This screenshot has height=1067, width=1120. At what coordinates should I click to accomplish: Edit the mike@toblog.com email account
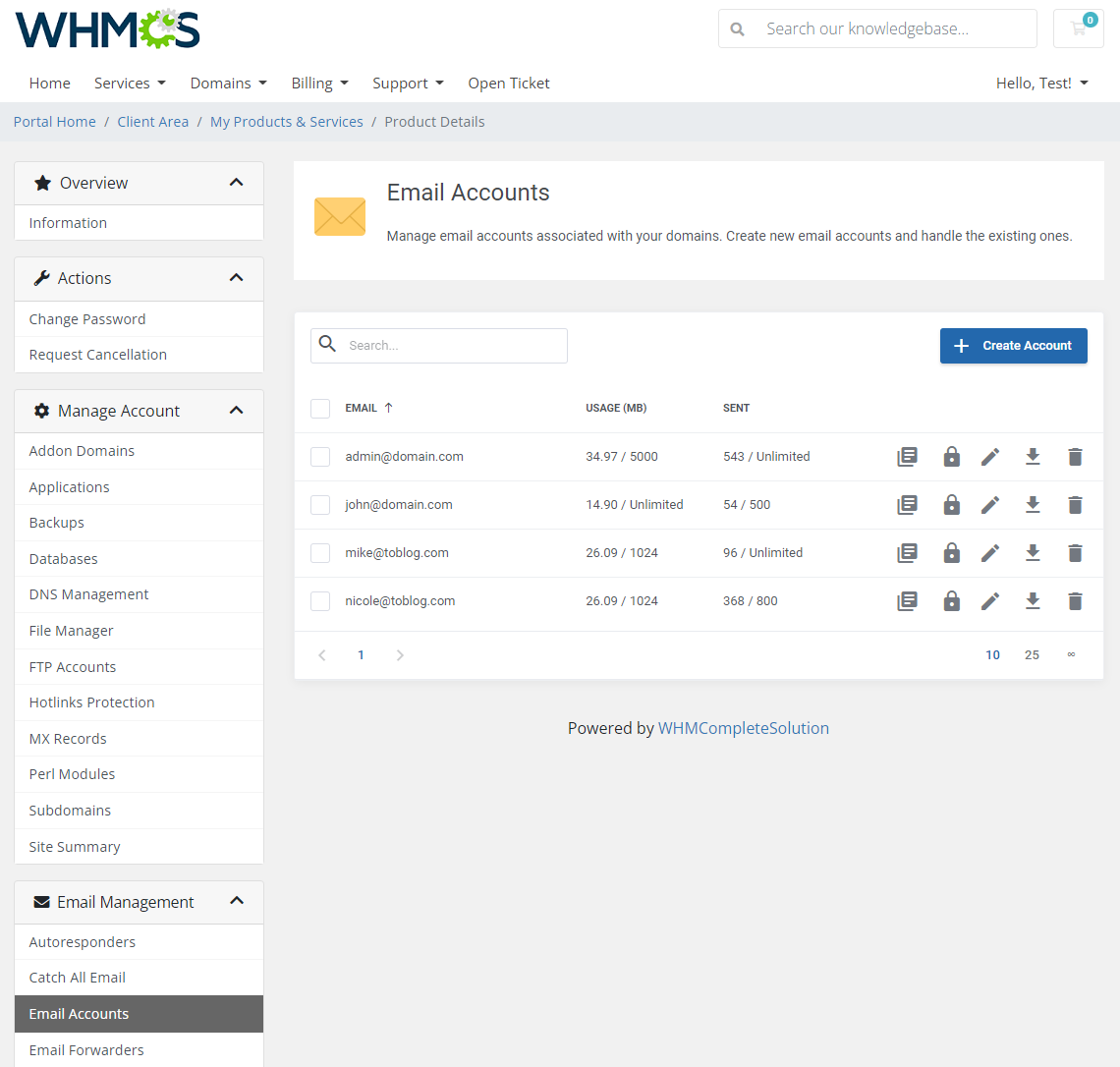point(990,552)
